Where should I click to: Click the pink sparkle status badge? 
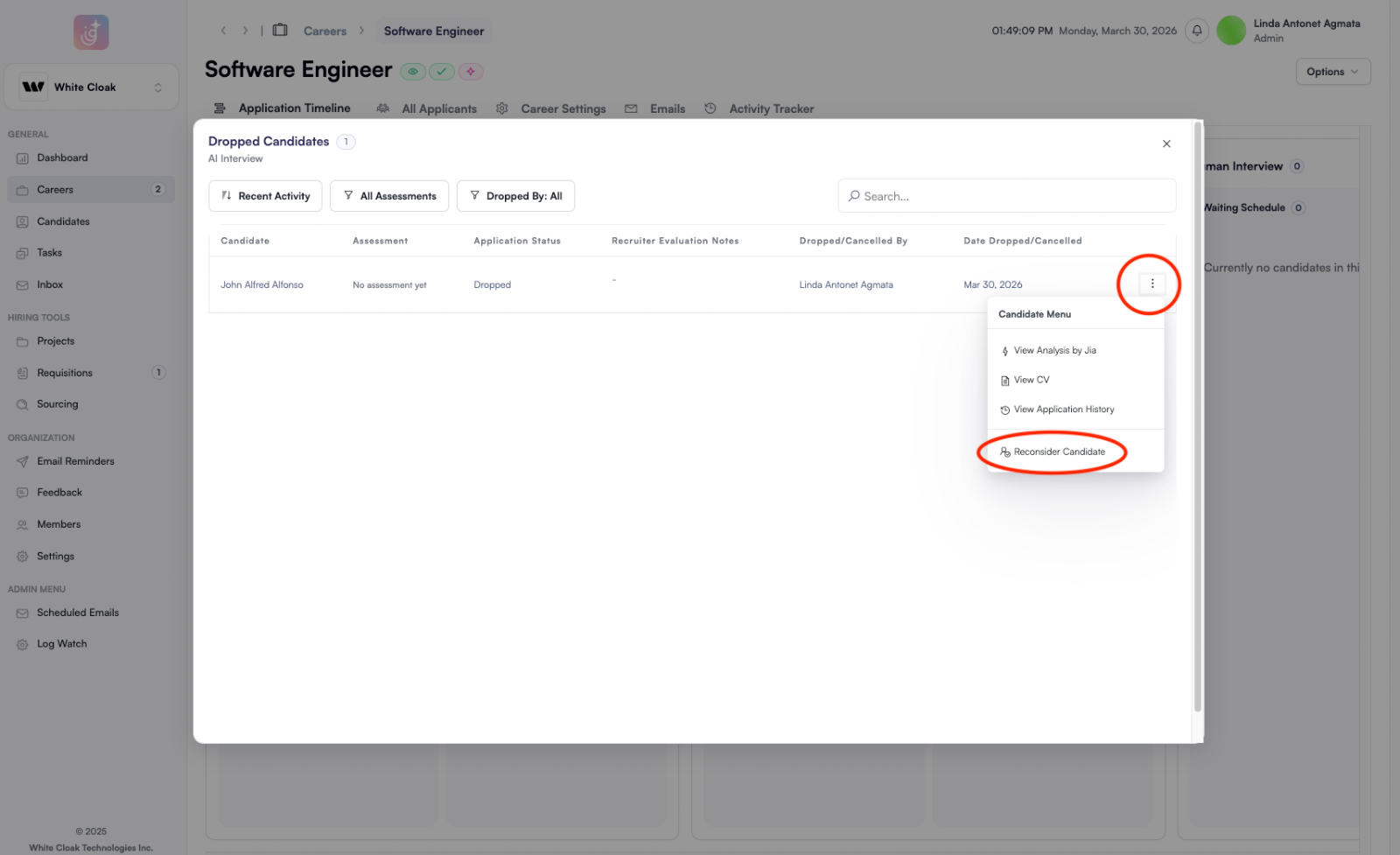pos(471,72)
